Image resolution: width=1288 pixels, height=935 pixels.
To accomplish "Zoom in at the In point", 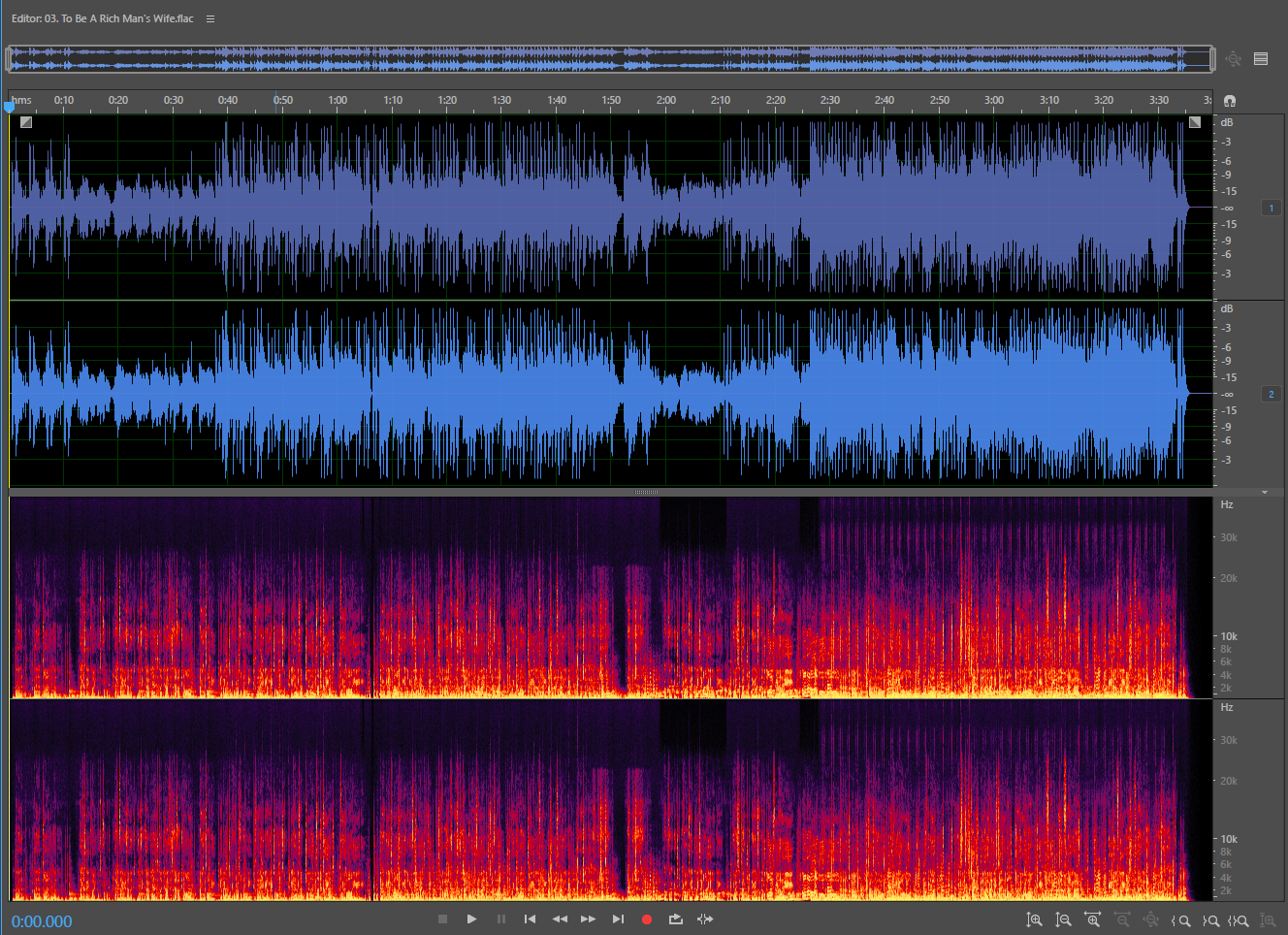I will pos(1180,920).
